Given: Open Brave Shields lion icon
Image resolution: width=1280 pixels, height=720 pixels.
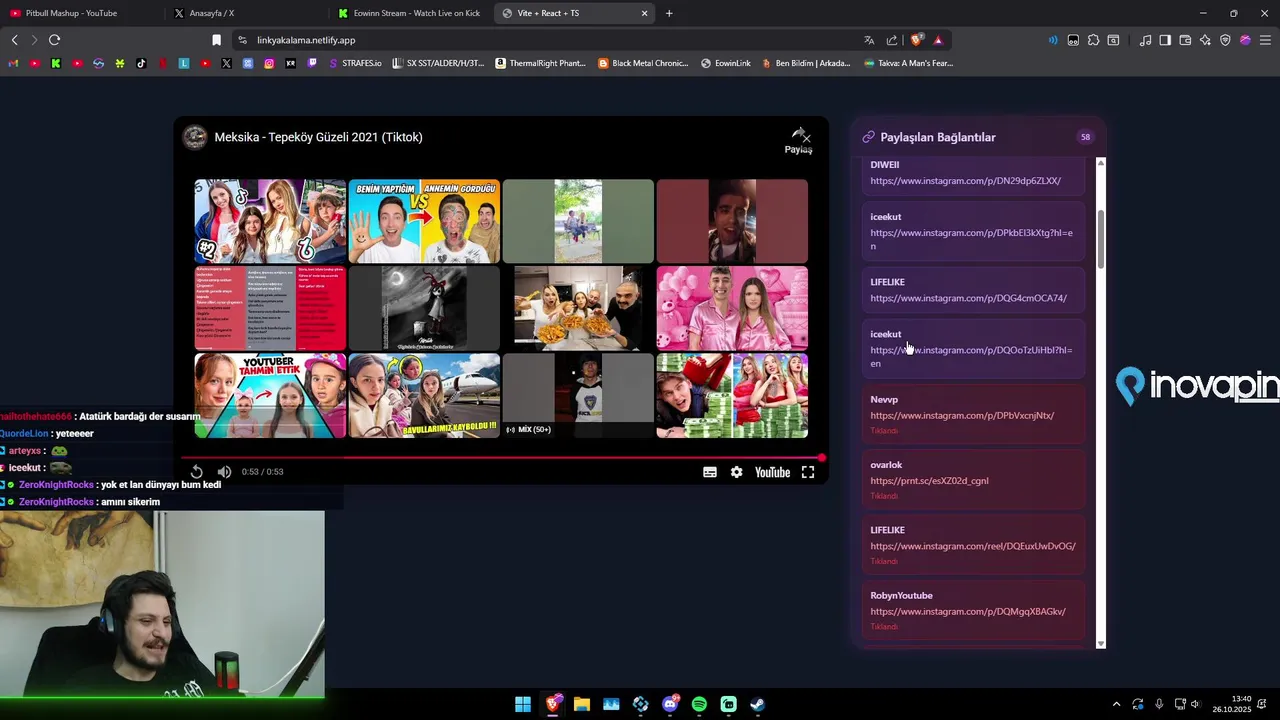Looking at the screenshot, I should (917, 40).
